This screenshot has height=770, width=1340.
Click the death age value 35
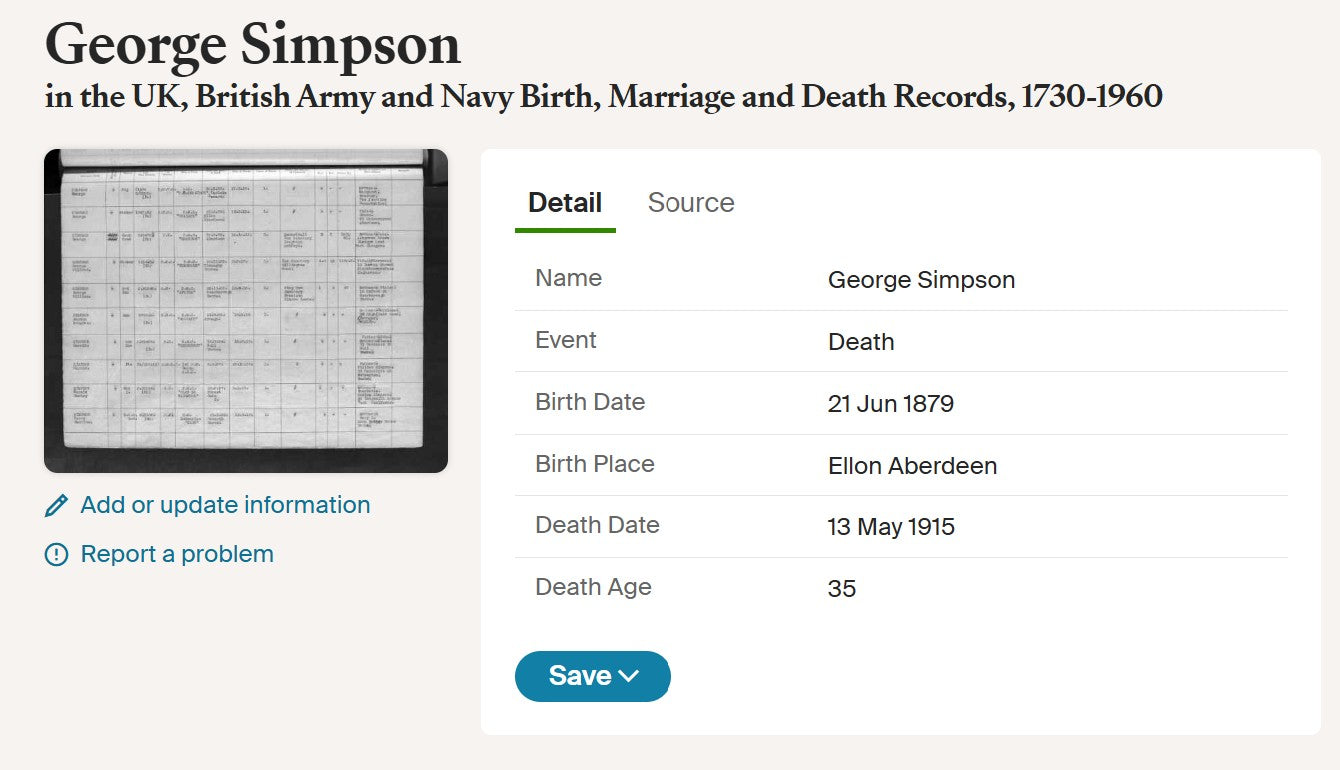click(x=842, y=589)
